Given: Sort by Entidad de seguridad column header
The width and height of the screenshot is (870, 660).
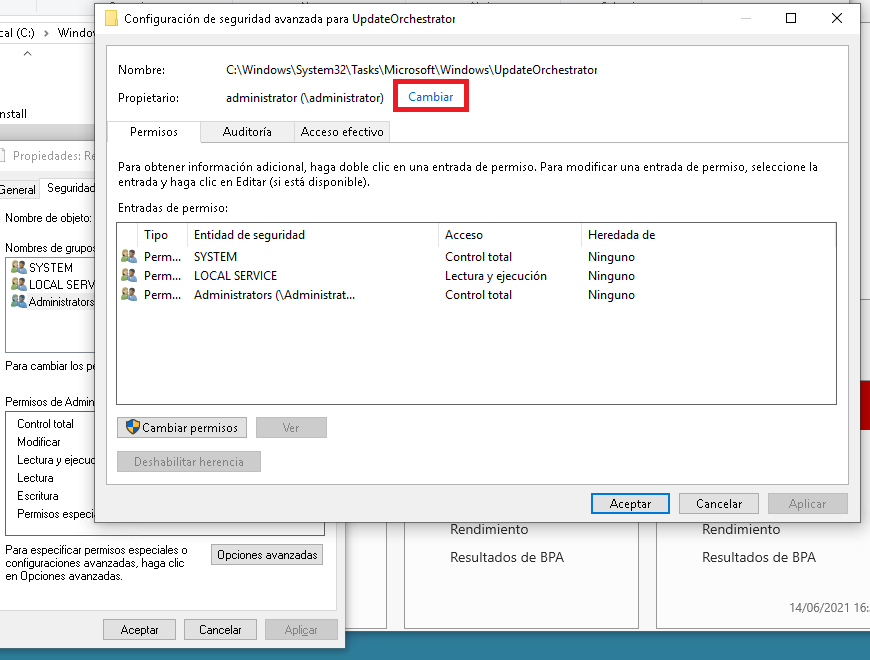Looking at the screenshot, I should coord(313,235).
